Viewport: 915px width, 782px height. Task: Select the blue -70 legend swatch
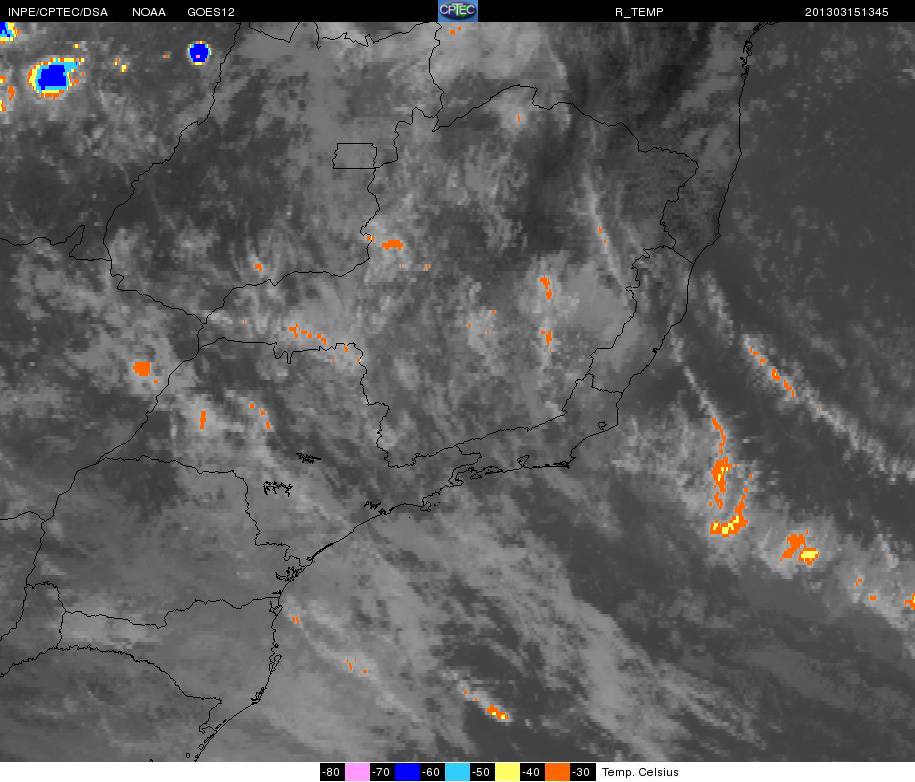[407, 772]
